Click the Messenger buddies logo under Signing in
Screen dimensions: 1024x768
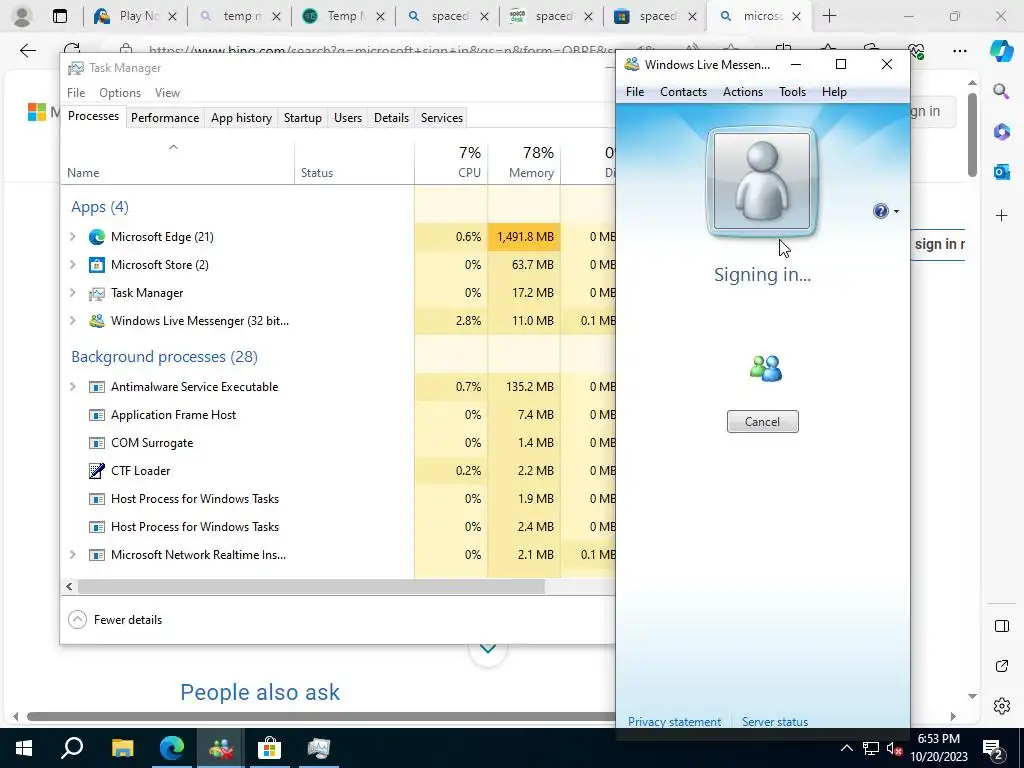[x=765, y=369]
